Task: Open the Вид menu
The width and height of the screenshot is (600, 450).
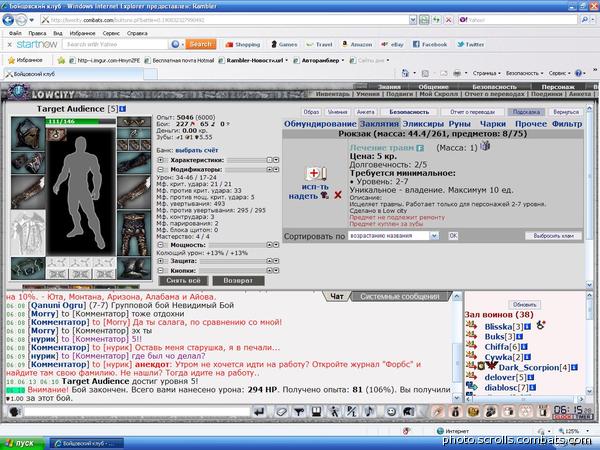Action: 58,33
